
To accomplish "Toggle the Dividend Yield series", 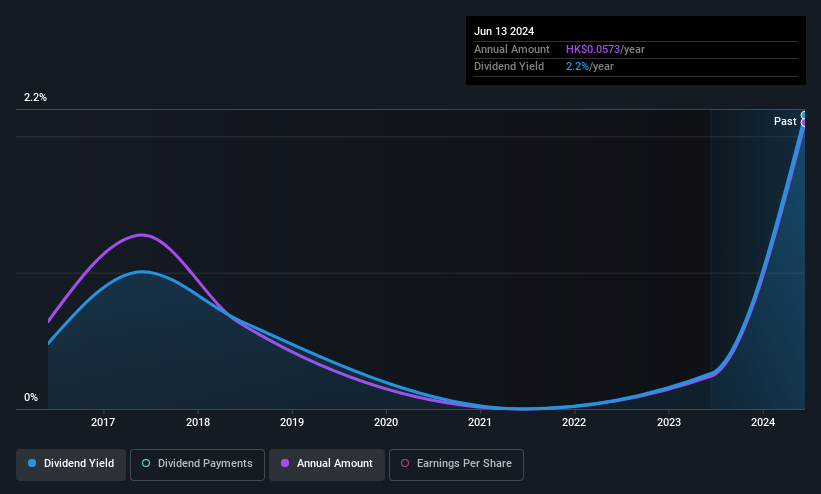I will 71,464.
